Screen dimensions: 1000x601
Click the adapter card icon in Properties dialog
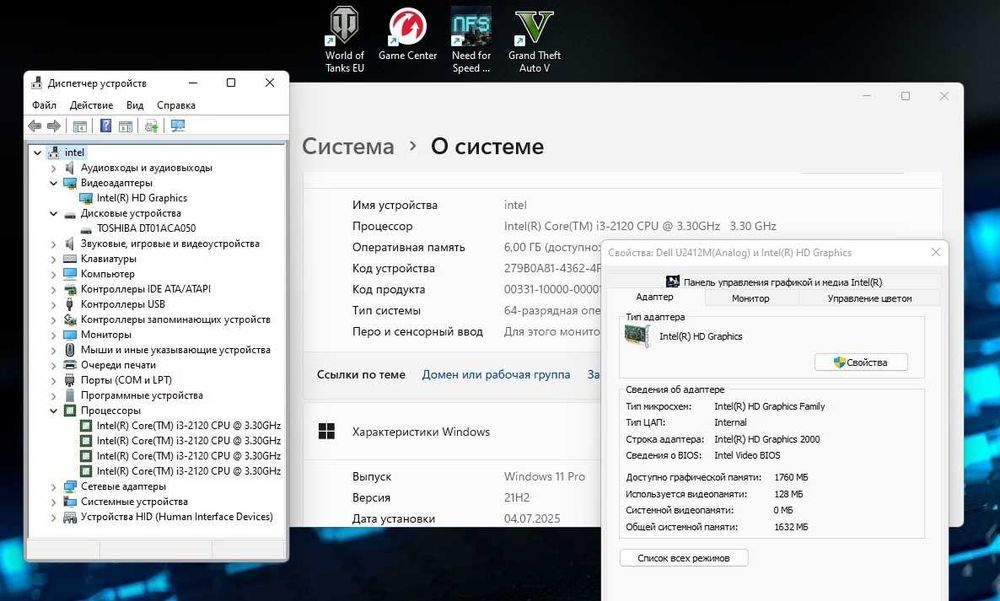click(636, 336)
